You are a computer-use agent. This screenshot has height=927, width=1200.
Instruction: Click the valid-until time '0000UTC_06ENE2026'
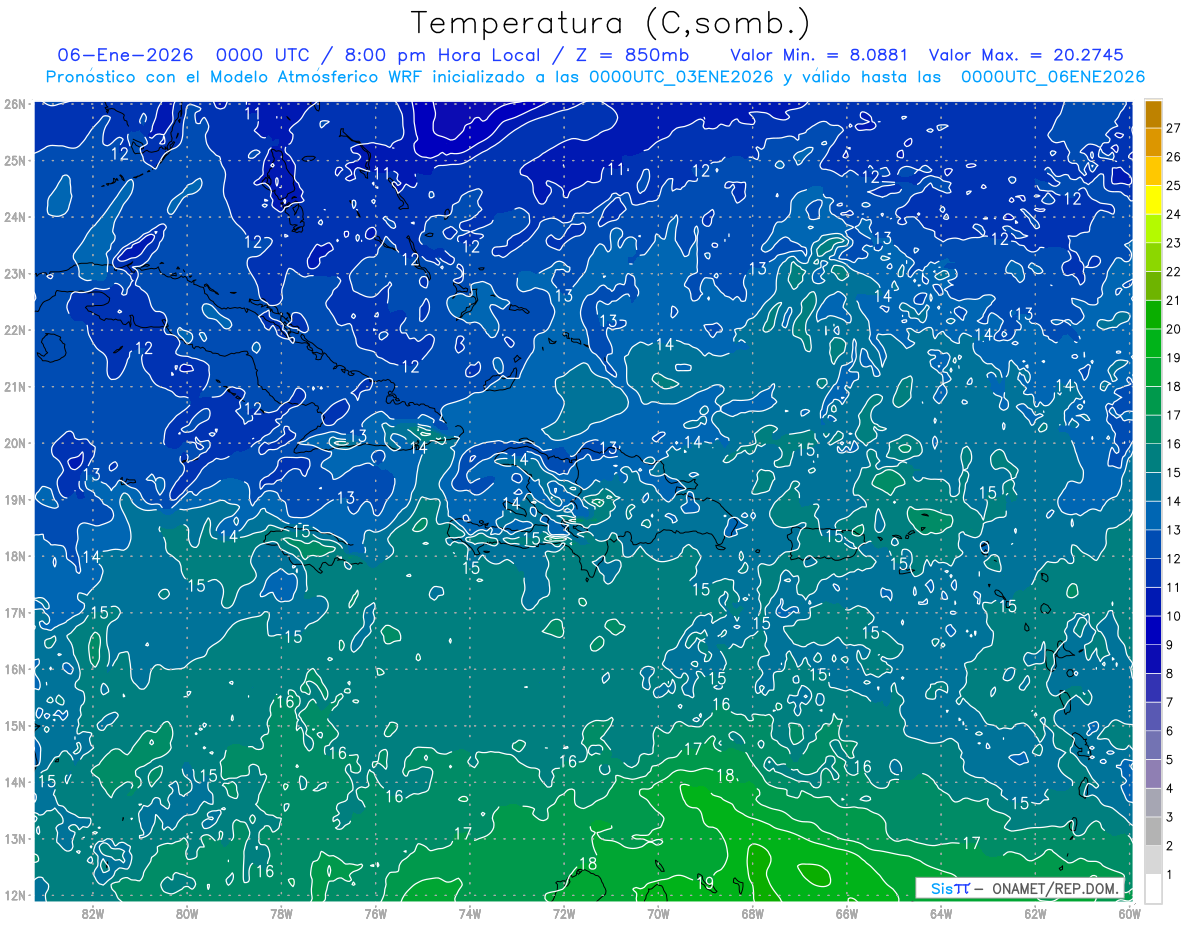pyautogui.click(x=1053, y=77)
